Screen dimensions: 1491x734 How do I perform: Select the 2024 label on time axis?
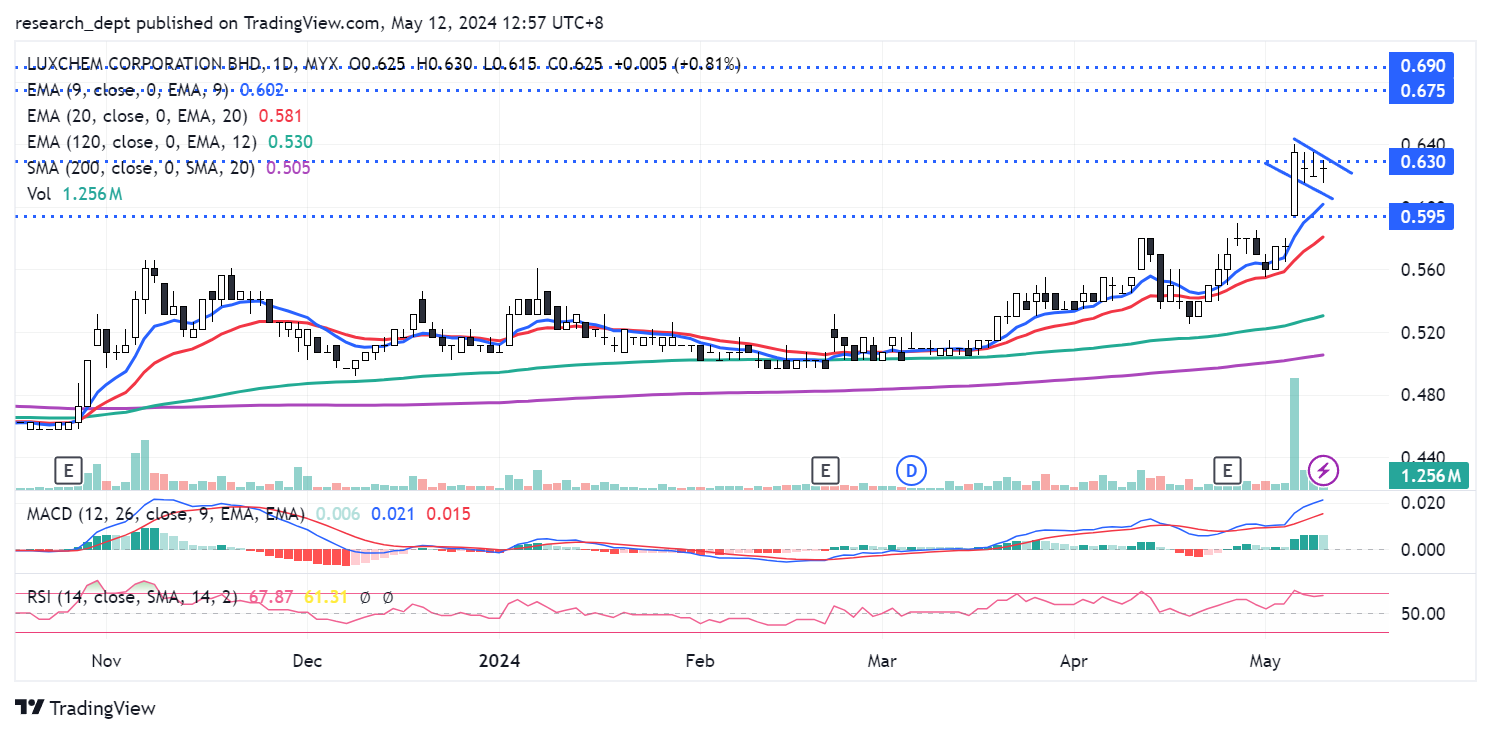pyautogui.click(x=500, y=661)
